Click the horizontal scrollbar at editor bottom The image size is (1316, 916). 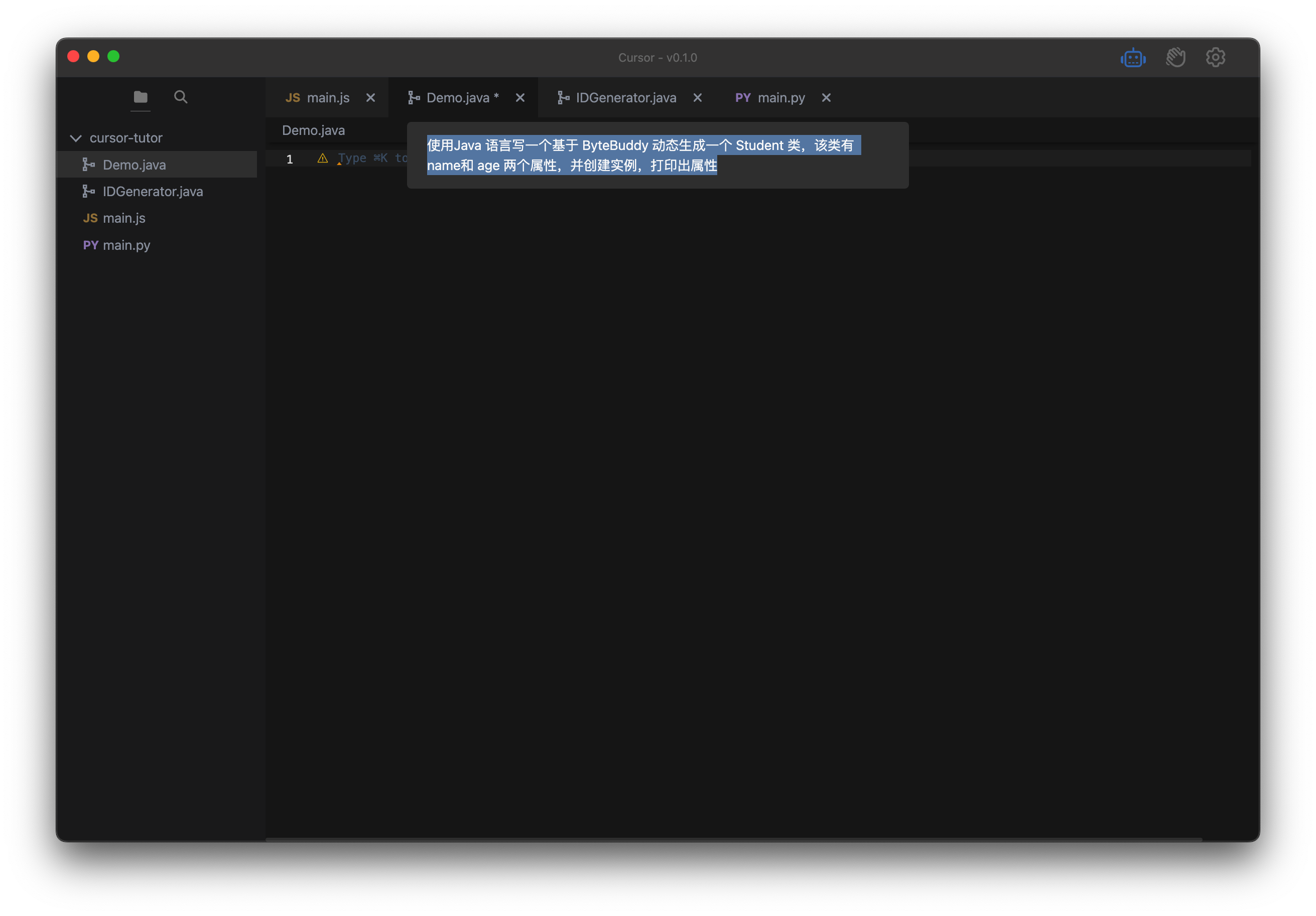[x=734, y=839]
